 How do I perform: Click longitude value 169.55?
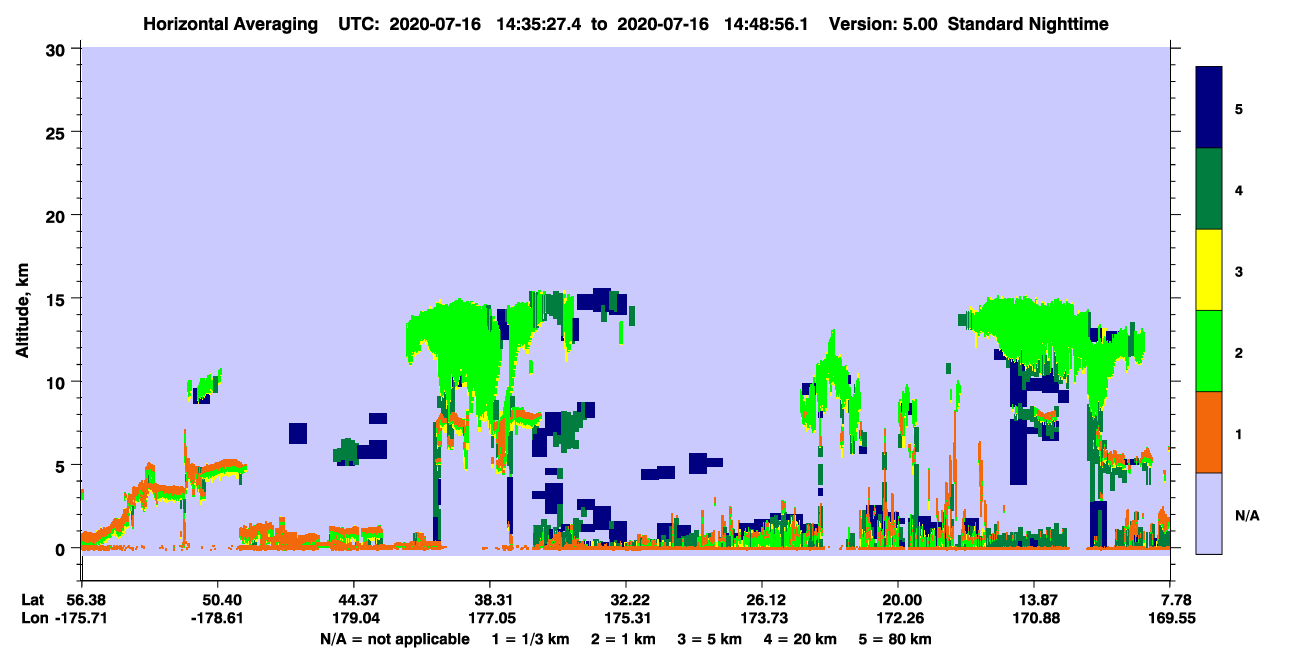[x=1170, y=619]
